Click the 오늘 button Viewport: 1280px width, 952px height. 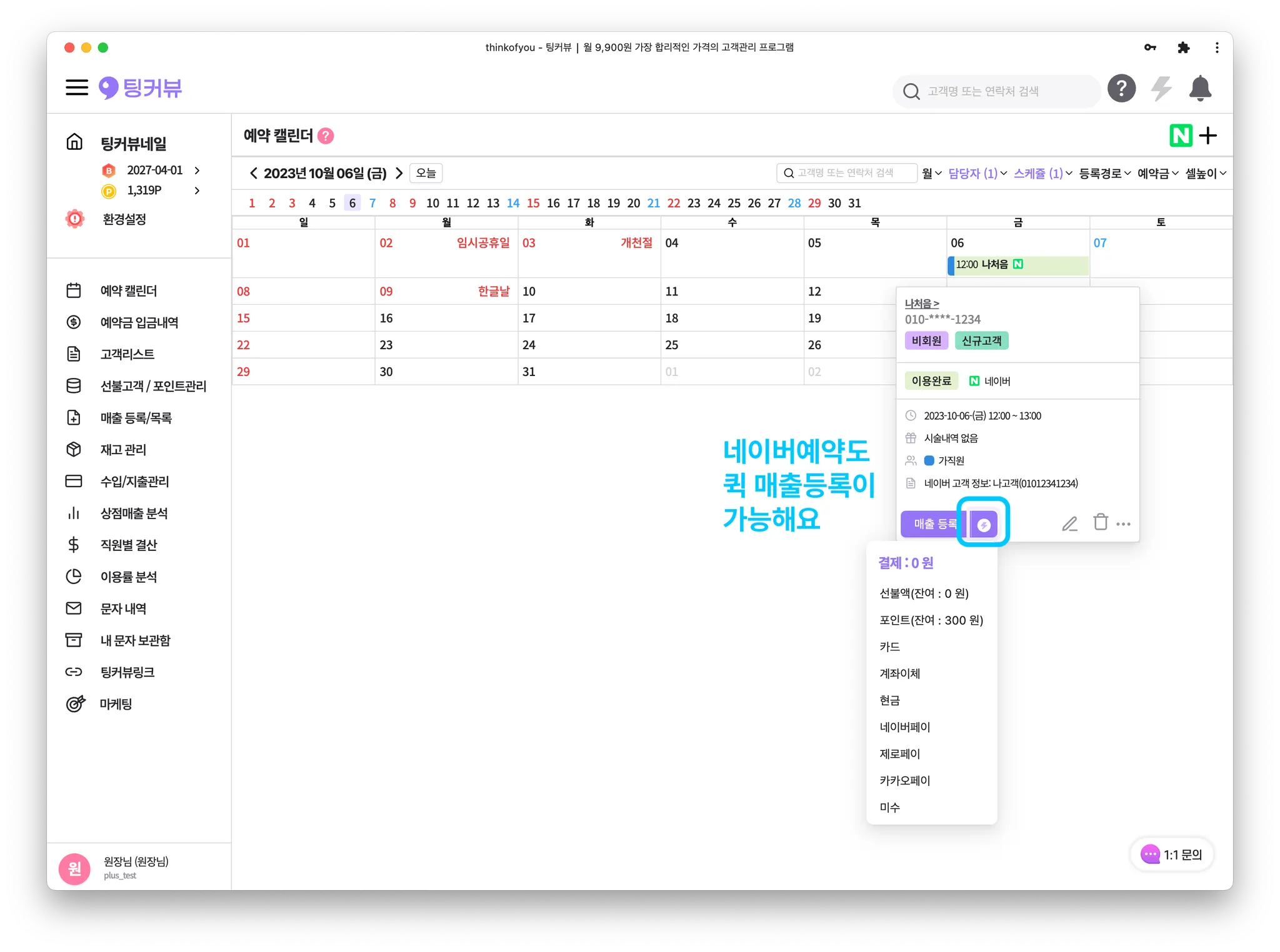pos(426,173)
